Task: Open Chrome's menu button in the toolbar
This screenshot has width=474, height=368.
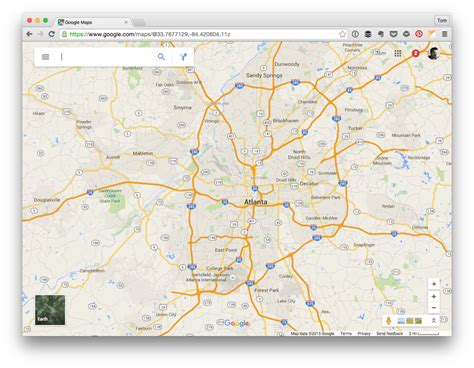Action: click(x=444, y=34)
